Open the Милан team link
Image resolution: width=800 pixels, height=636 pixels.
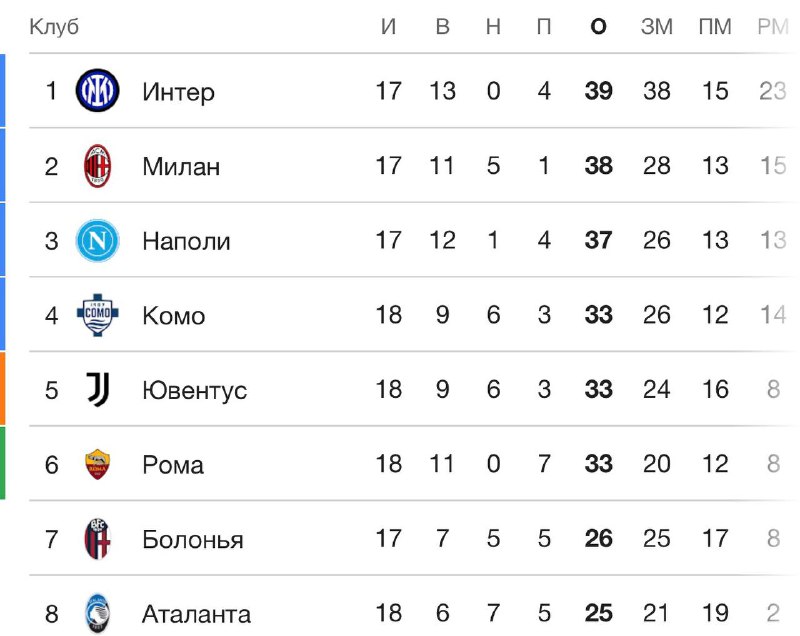click(181, 166)
